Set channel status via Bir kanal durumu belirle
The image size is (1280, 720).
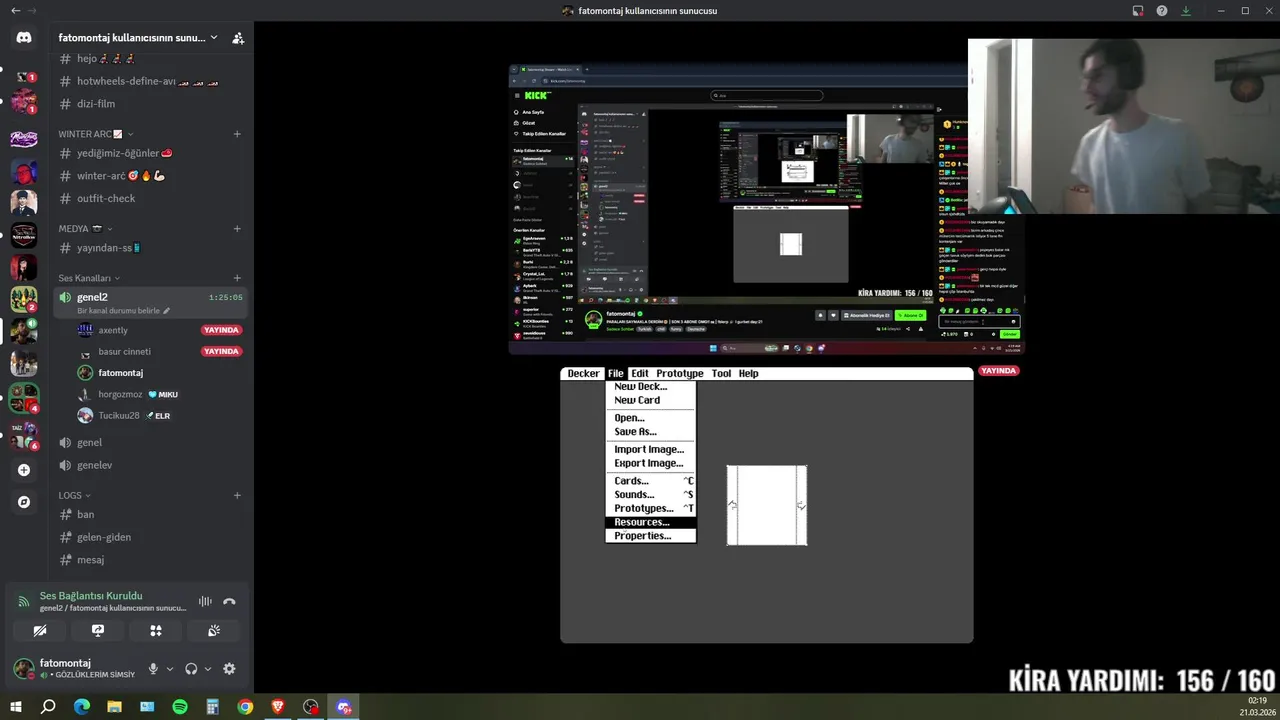pyautogui.click(x=124, y=311)
